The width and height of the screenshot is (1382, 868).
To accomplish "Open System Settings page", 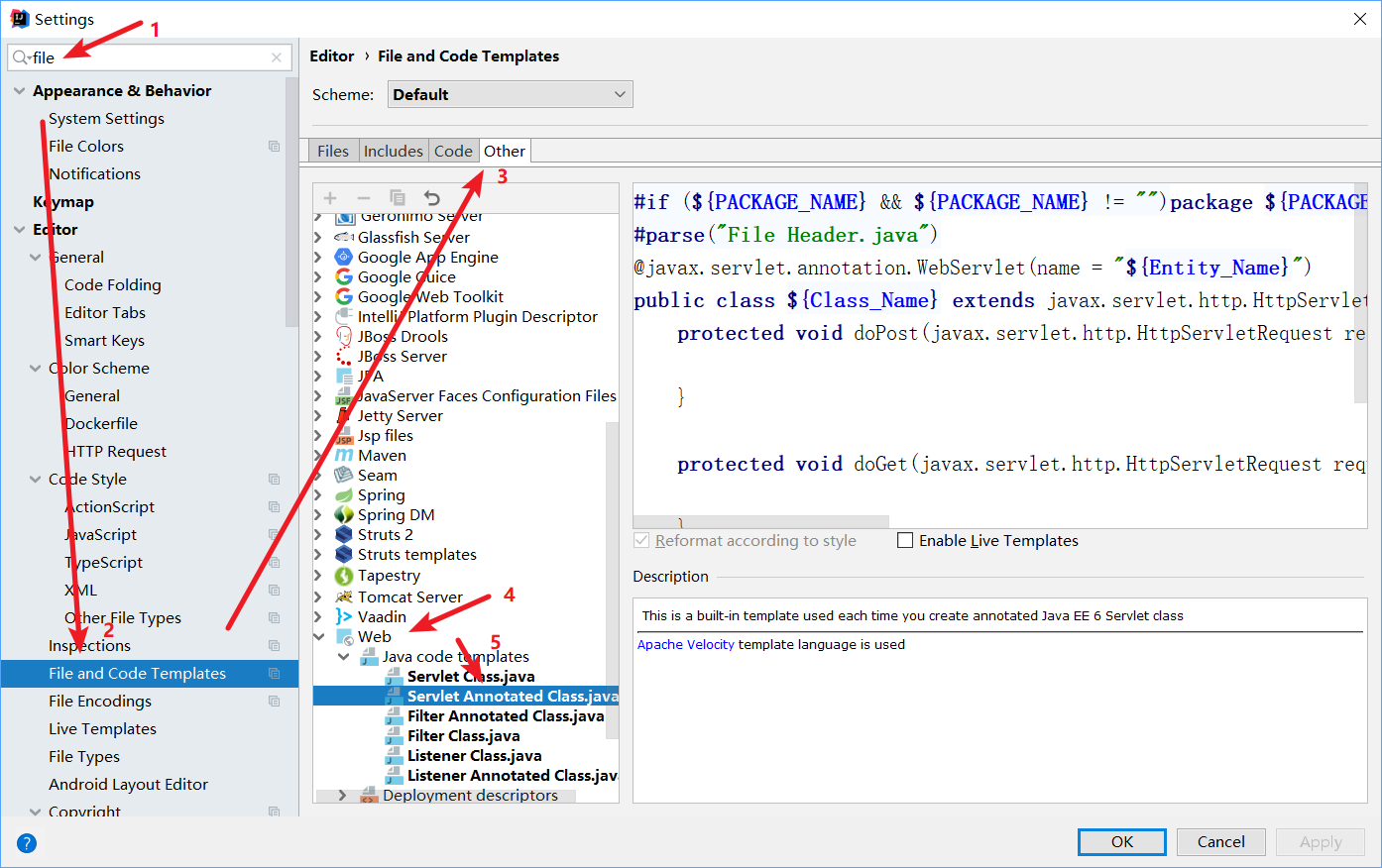I will click(x=107, y=118).
